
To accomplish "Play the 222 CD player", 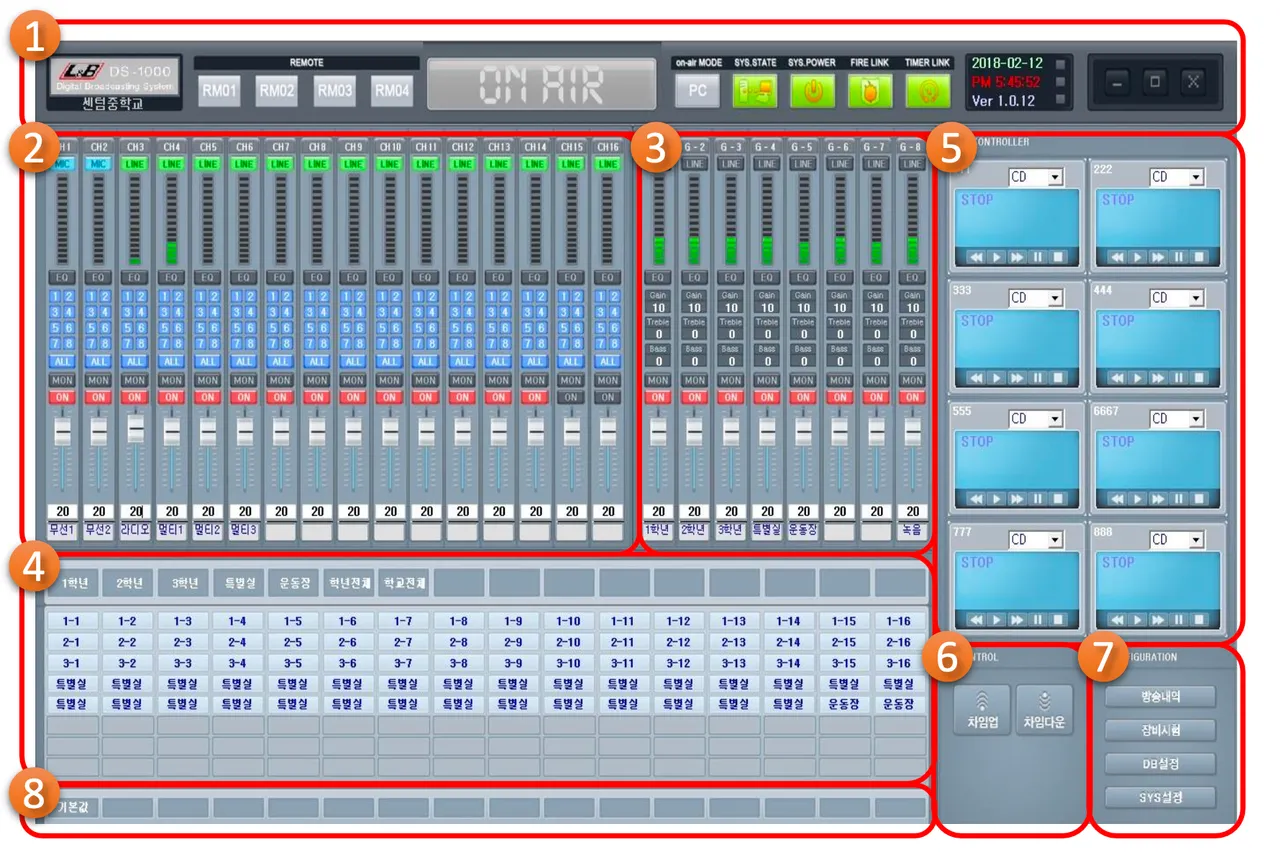I will pos(1137,257).
